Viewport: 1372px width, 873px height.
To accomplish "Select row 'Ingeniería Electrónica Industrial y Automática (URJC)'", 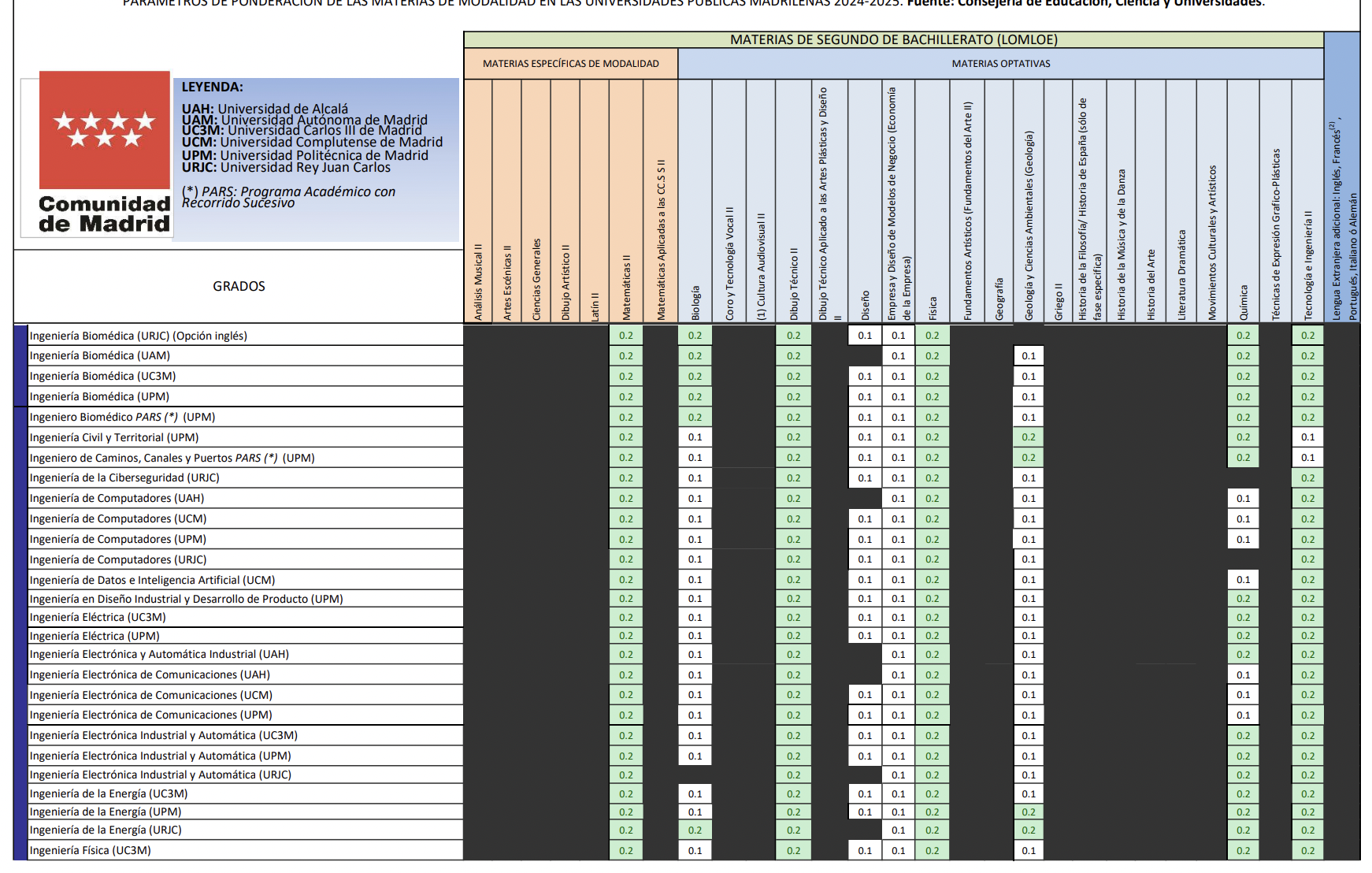I will [245, 775].
